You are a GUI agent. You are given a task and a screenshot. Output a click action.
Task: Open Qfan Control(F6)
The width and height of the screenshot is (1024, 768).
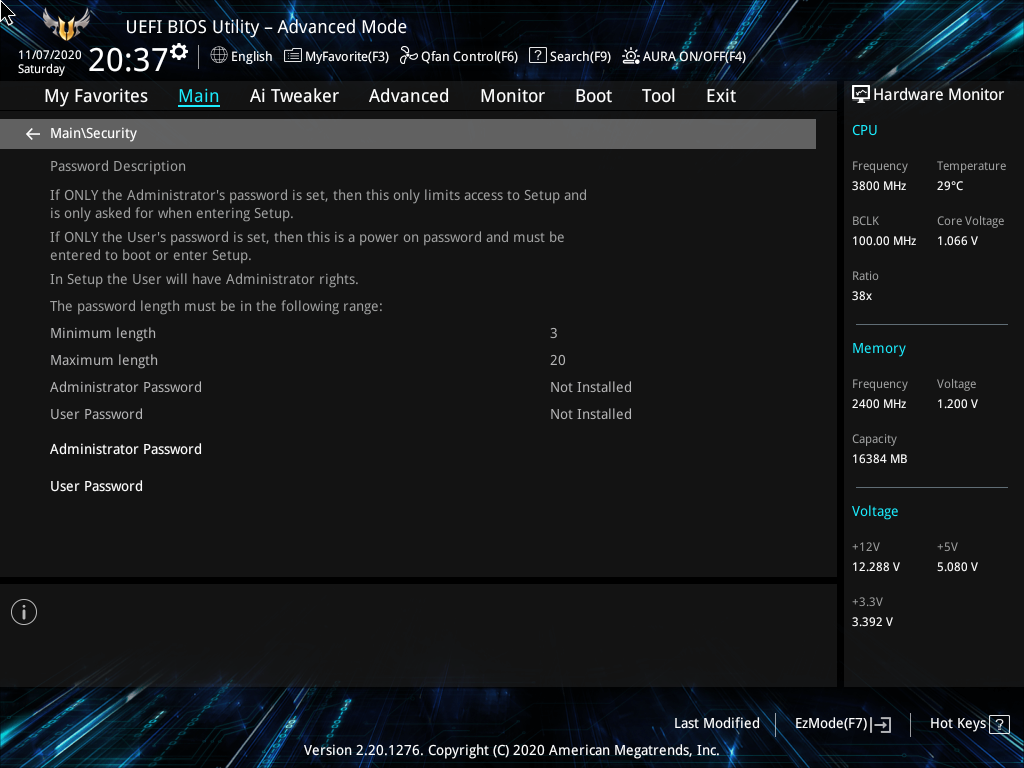(470, 57)
